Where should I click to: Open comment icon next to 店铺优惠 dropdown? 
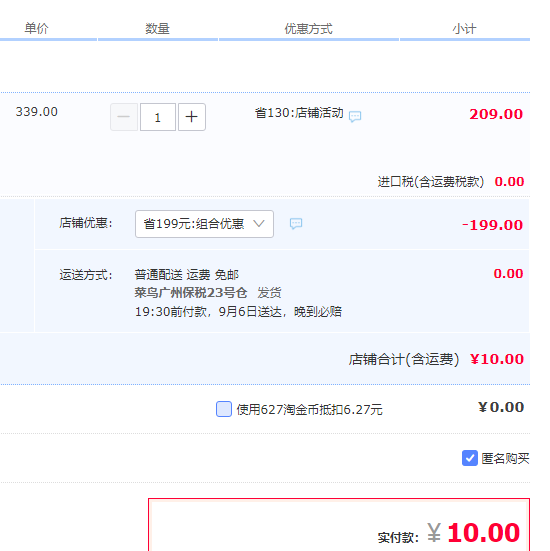296,223
